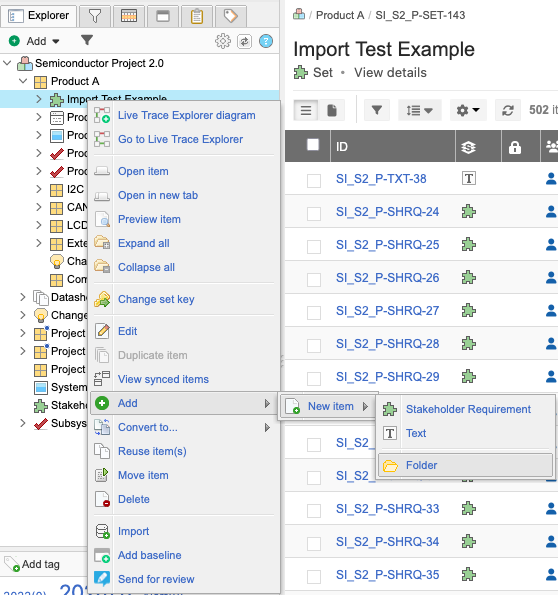The image size is (558, 595).
Task: Click the Set puzzle icon under title
Action: tap(301, 72)
